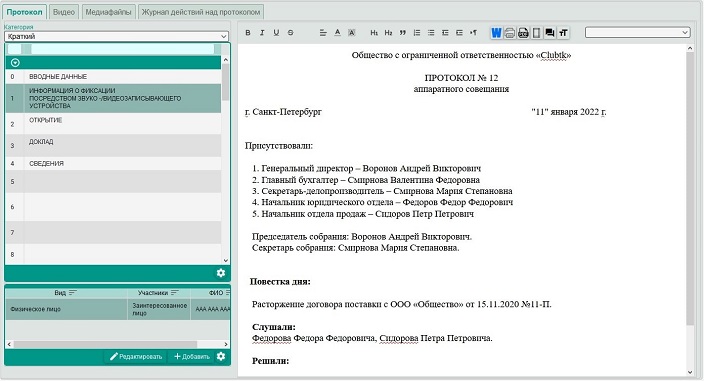Insert a numbered list
The width and height of the screenshot is (704, 381).
click(417, 33)
